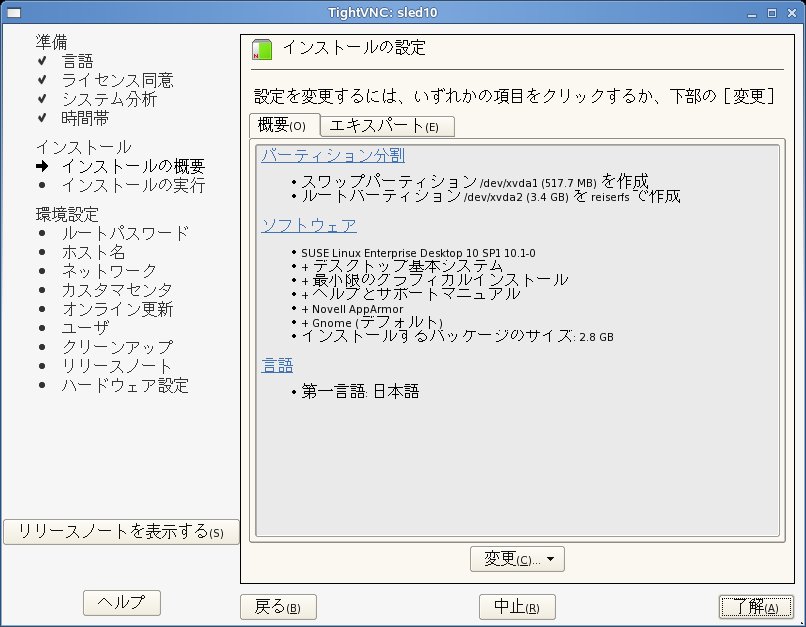This screenshot has width=806, height=627.
Task: Click the ホスト名 sidebar step
Action: tap(94, 252)
